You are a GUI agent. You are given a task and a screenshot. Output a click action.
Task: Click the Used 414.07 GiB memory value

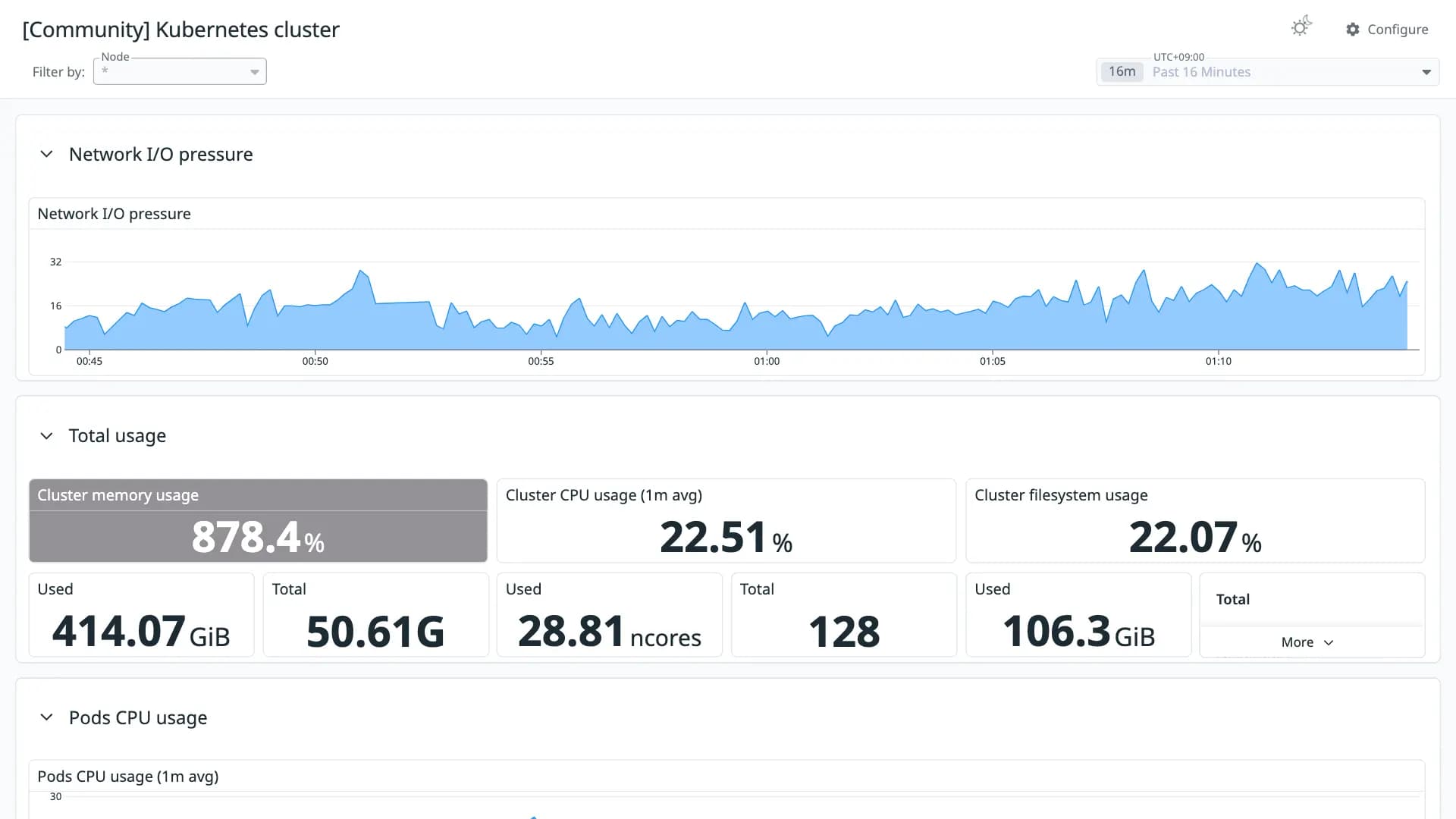pos(141,632)
